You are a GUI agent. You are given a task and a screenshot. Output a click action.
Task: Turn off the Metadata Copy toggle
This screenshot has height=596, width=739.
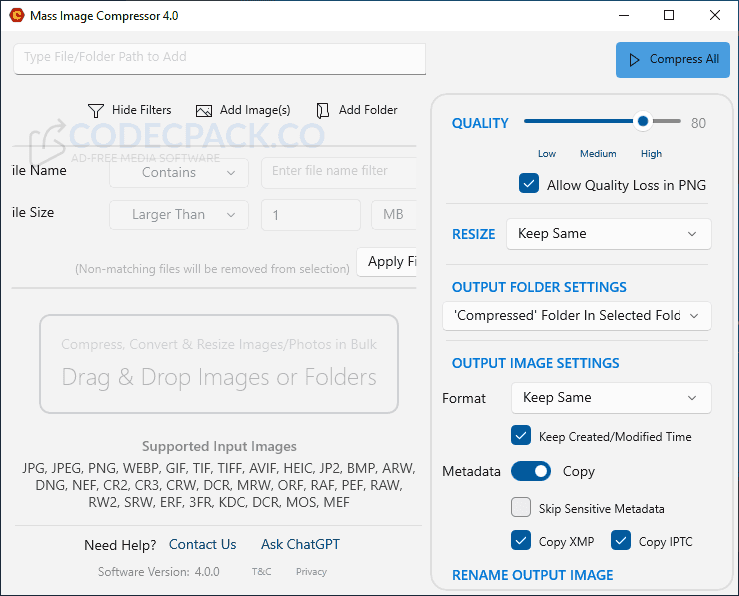531,471
